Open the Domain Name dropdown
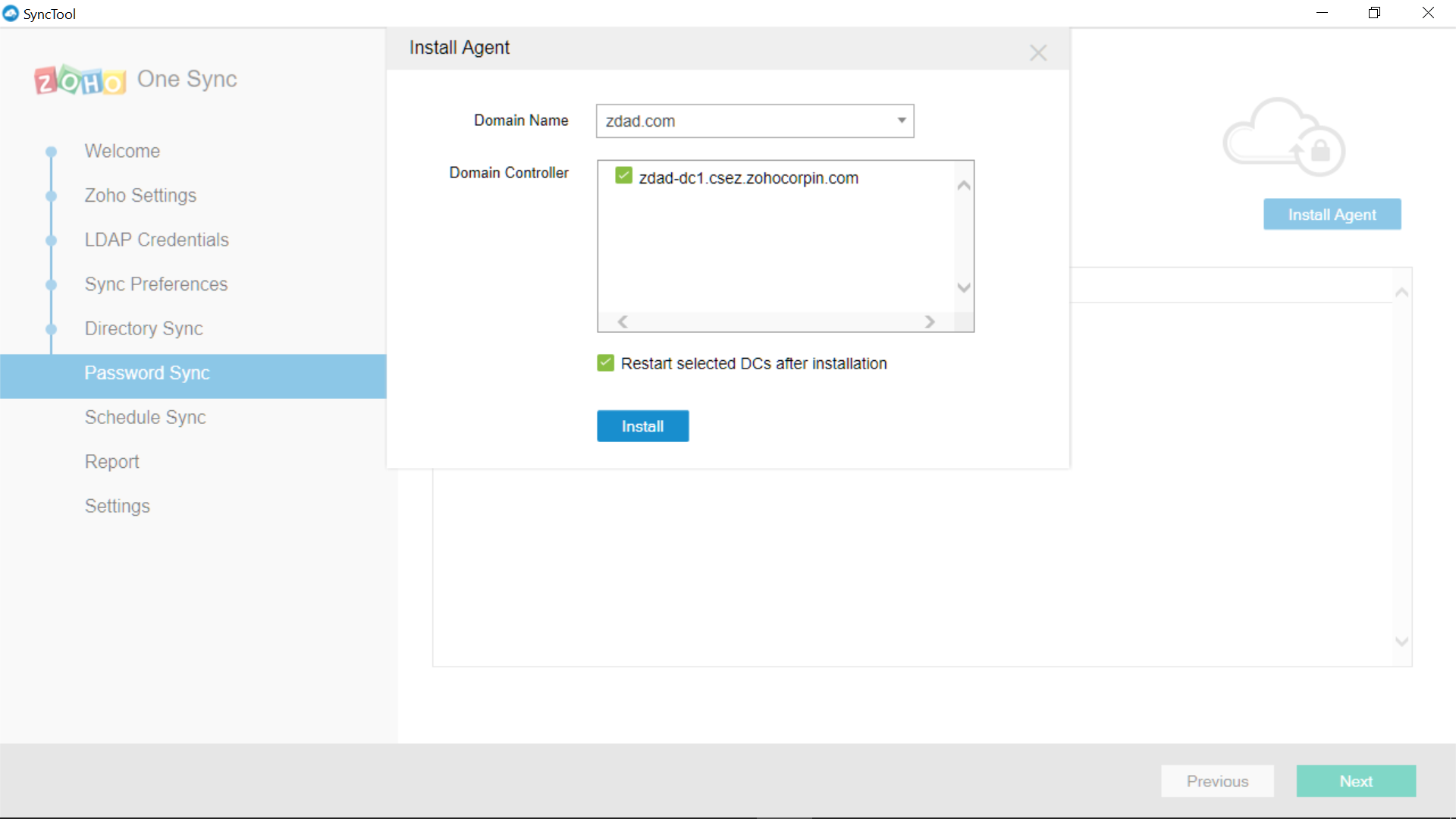 pyautogui.click(x=901, y=121)
